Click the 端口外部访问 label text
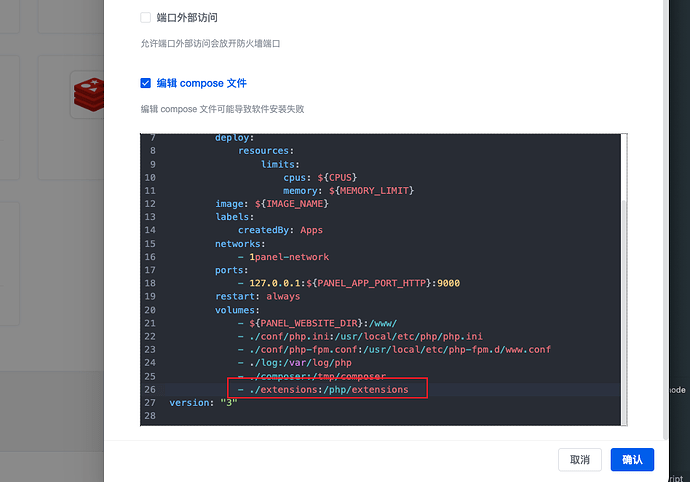The image size is (690, 482). pos(187,18)
